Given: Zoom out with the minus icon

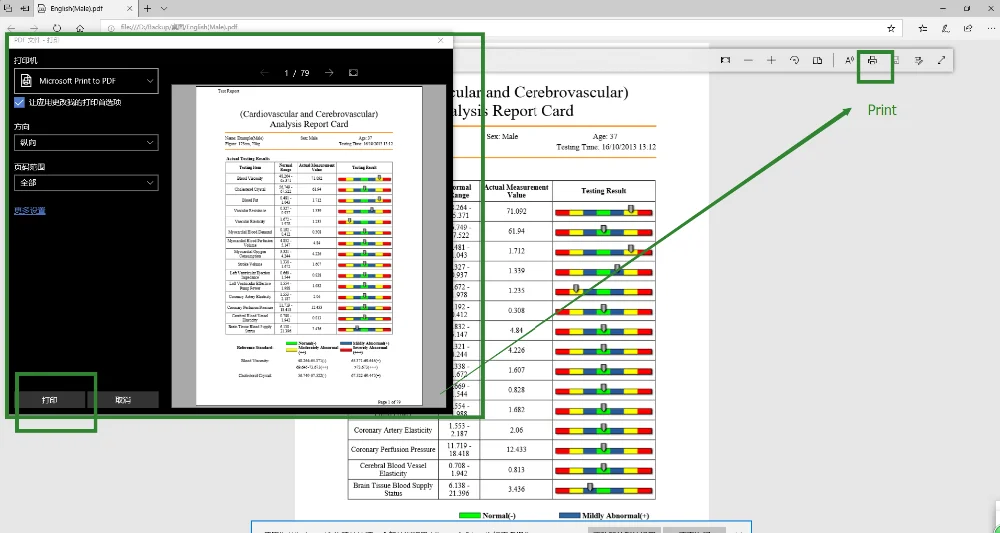Looking at the screenshot, I should (749, 61).
